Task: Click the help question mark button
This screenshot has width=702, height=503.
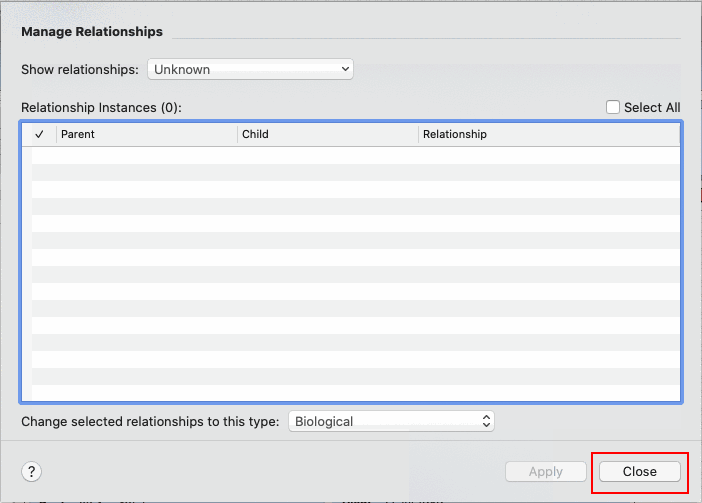Action: (x=32, y=472)
